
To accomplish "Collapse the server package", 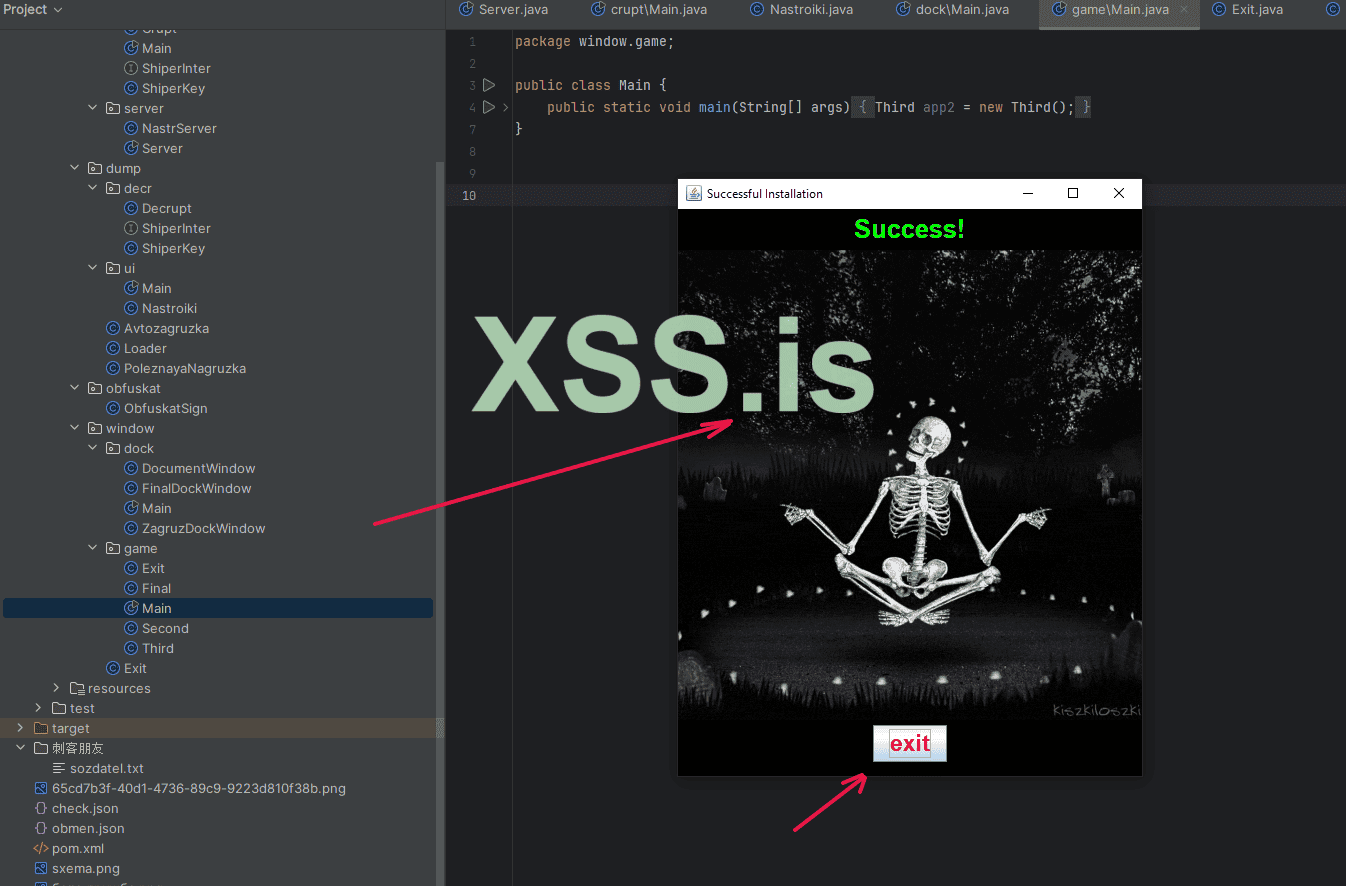I will tap(93, 108).
